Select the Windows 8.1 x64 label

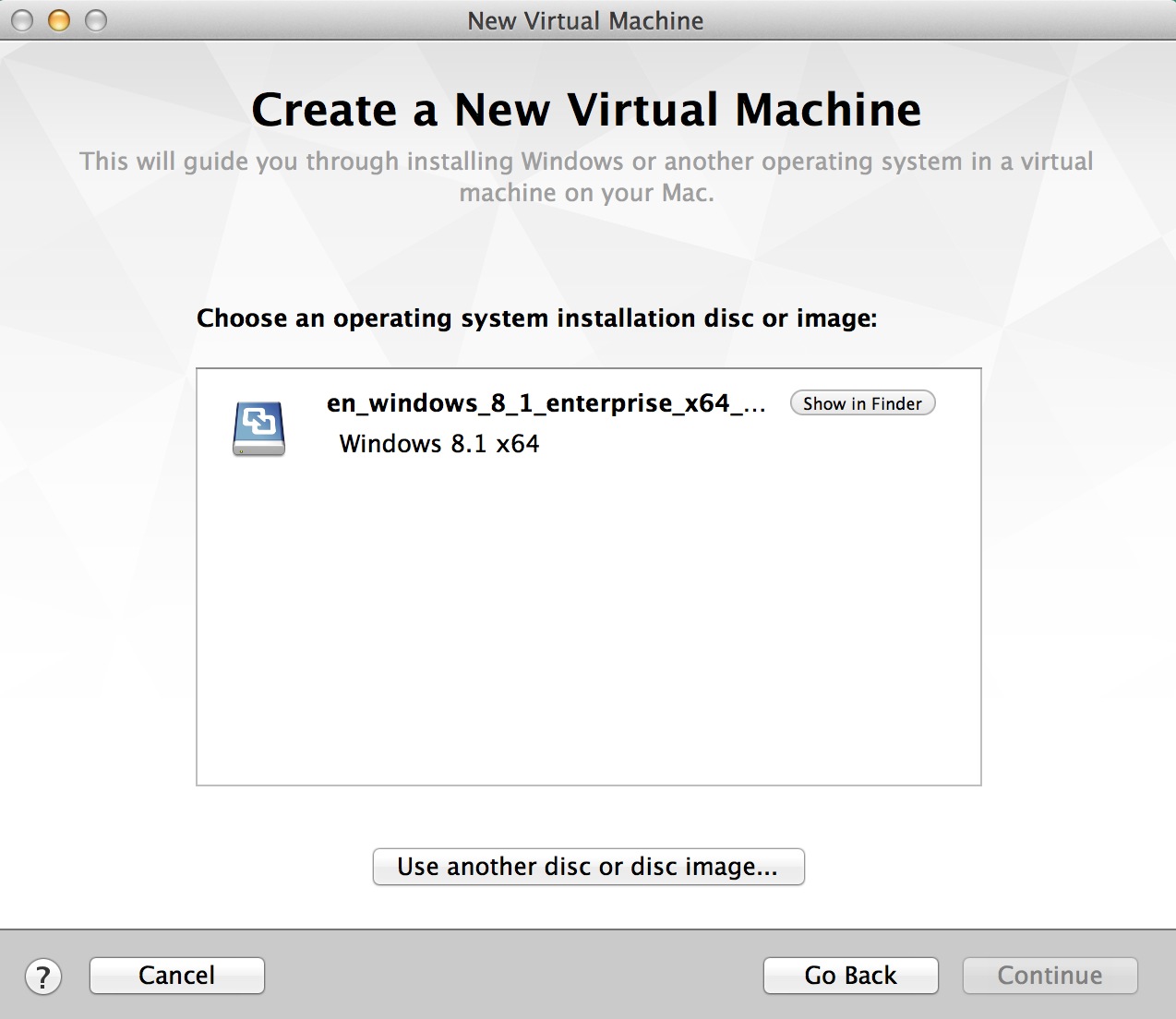click(439, 444)
